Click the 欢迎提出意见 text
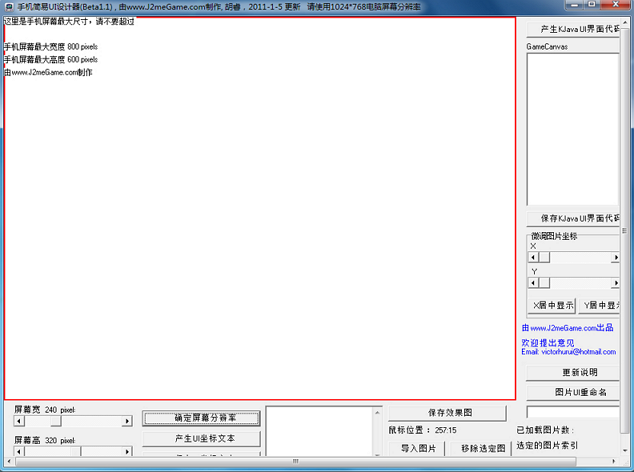The height and width of the screenshot is (472, 634). [x=547, y=343]
